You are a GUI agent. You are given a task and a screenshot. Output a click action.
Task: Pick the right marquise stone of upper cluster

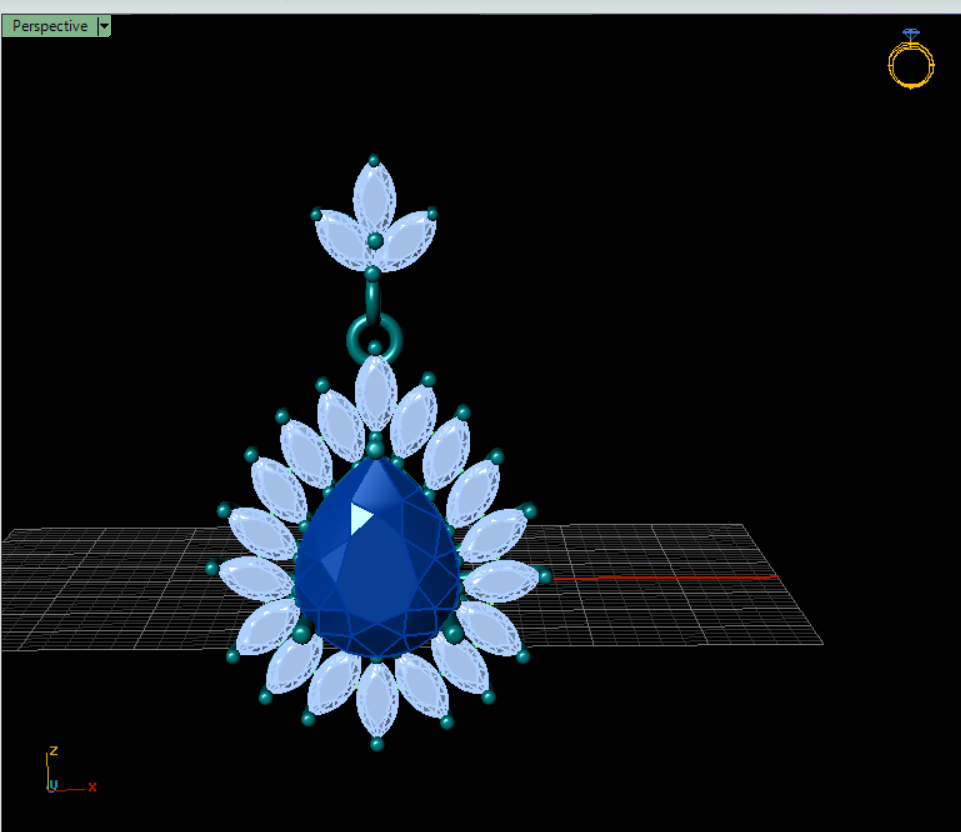(x=407, y=240)
